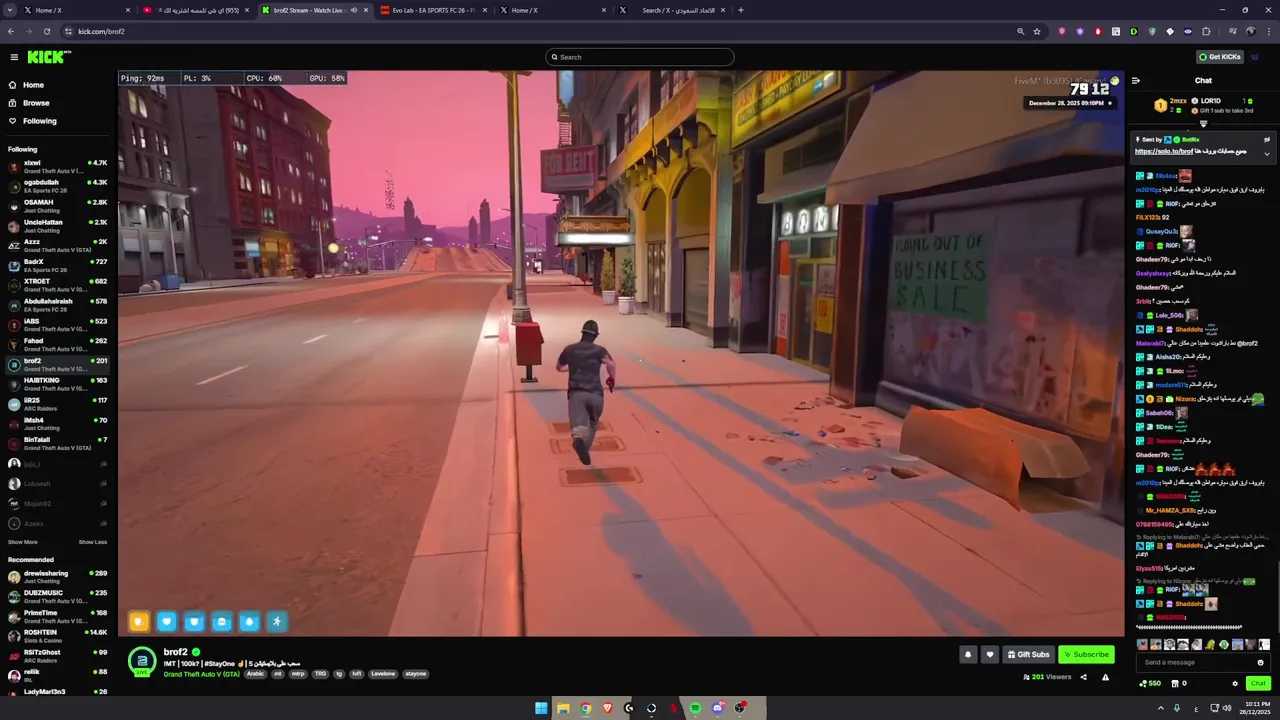Image resolution: width=1280 pixels, height=720 pixels.
Task: Share the brof2 stream
Action: pos(1083,677)
